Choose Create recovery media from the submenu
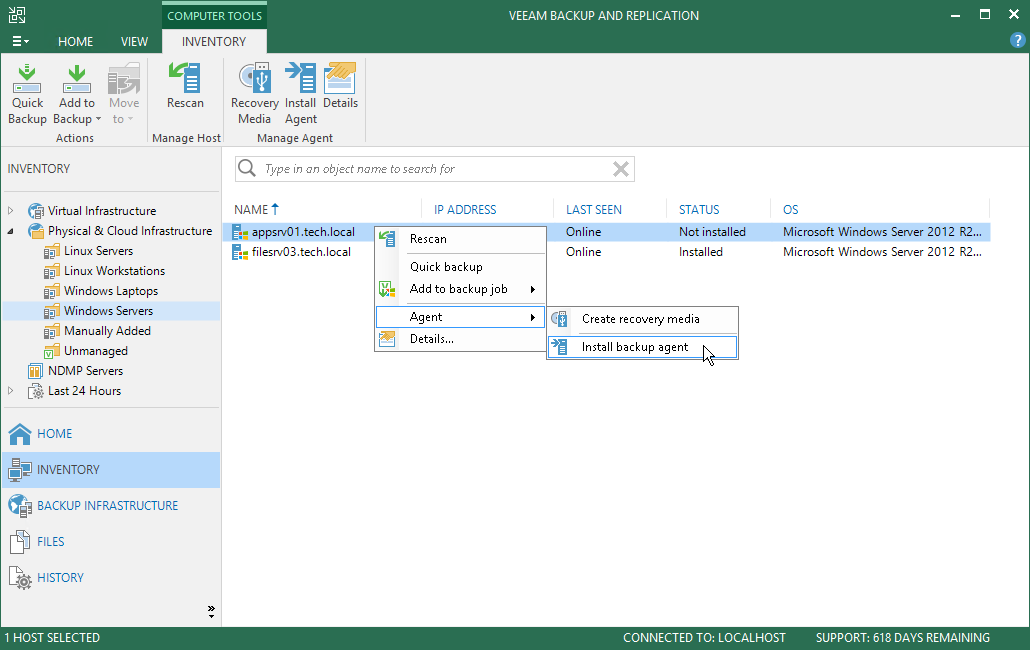This screenshot has height=650, width=1030. point(642,319)
